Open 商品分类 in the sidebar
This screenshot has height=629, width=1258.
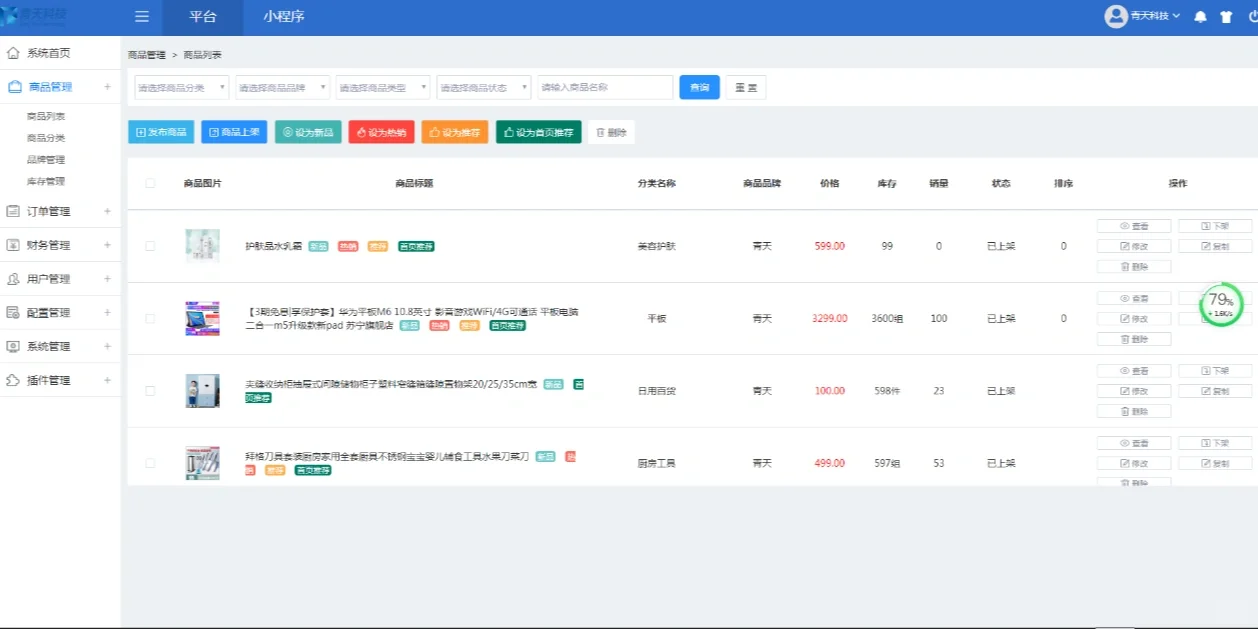click(46, 138)
